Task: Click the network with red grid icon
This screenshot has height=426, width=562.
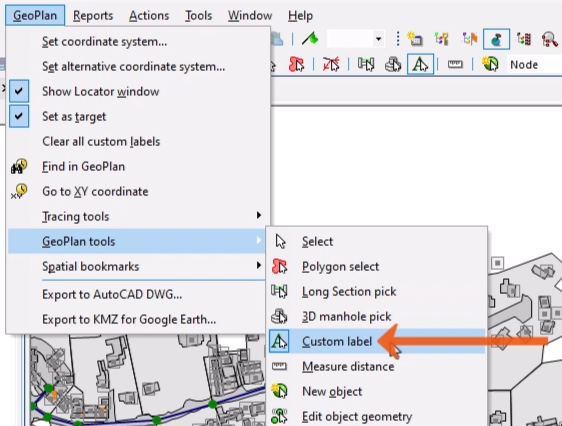Action: (524, 39)
